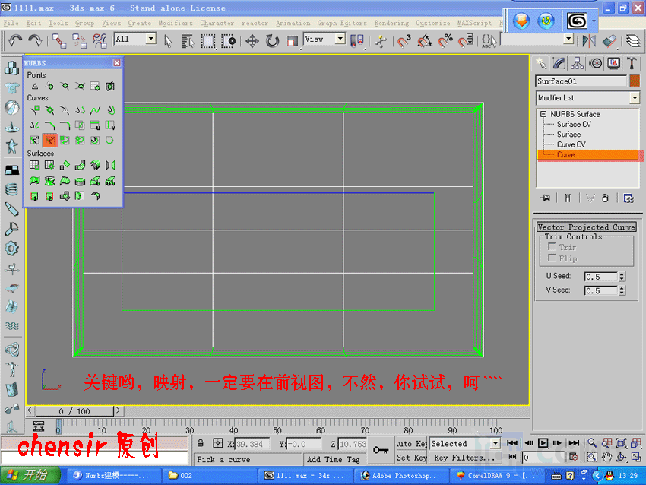
Task: Open the File menu
Action: tap(11, 23)
